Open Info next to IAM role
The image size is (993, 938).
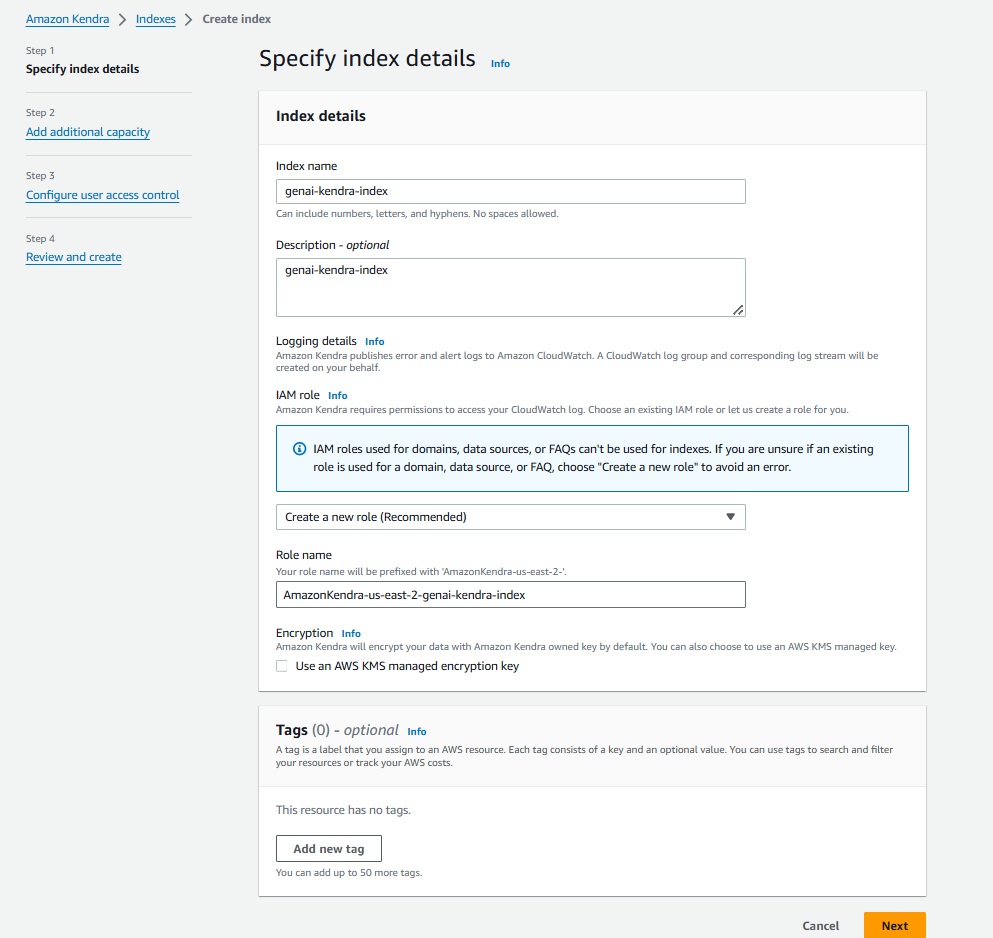point(337,394)
